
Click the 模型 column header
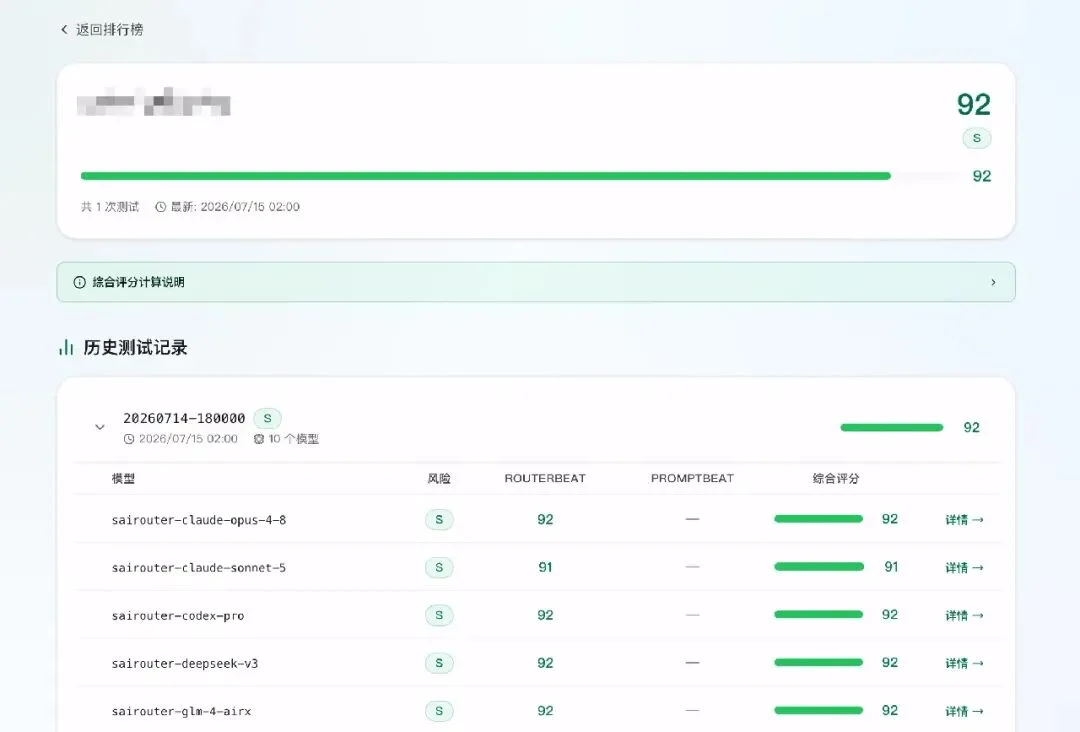pyautogui.click(x=123, y=479)
